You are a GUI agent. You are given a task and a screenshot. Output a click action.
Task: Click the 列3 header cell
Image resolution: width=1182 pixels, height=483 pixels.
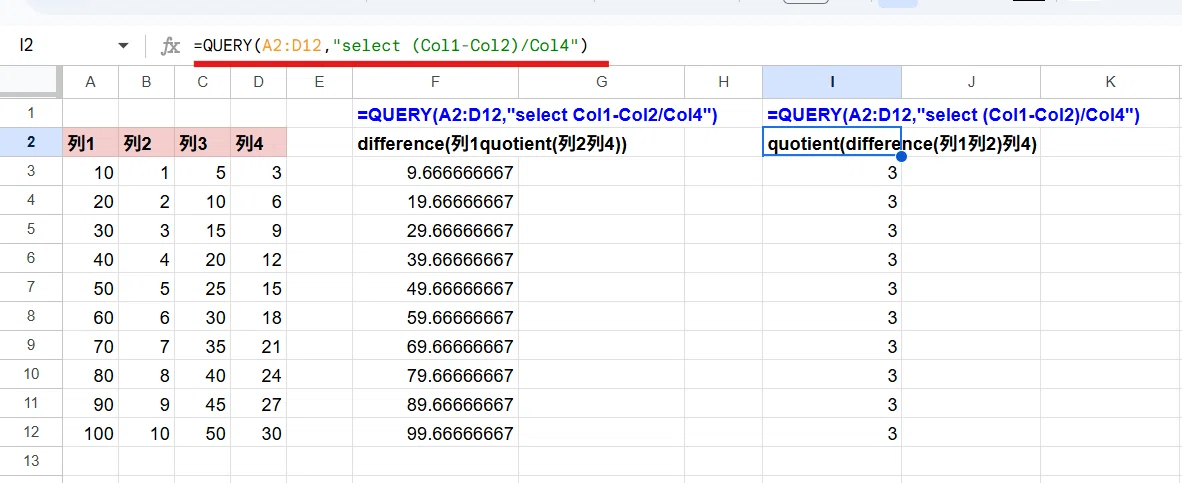(202, 143)
